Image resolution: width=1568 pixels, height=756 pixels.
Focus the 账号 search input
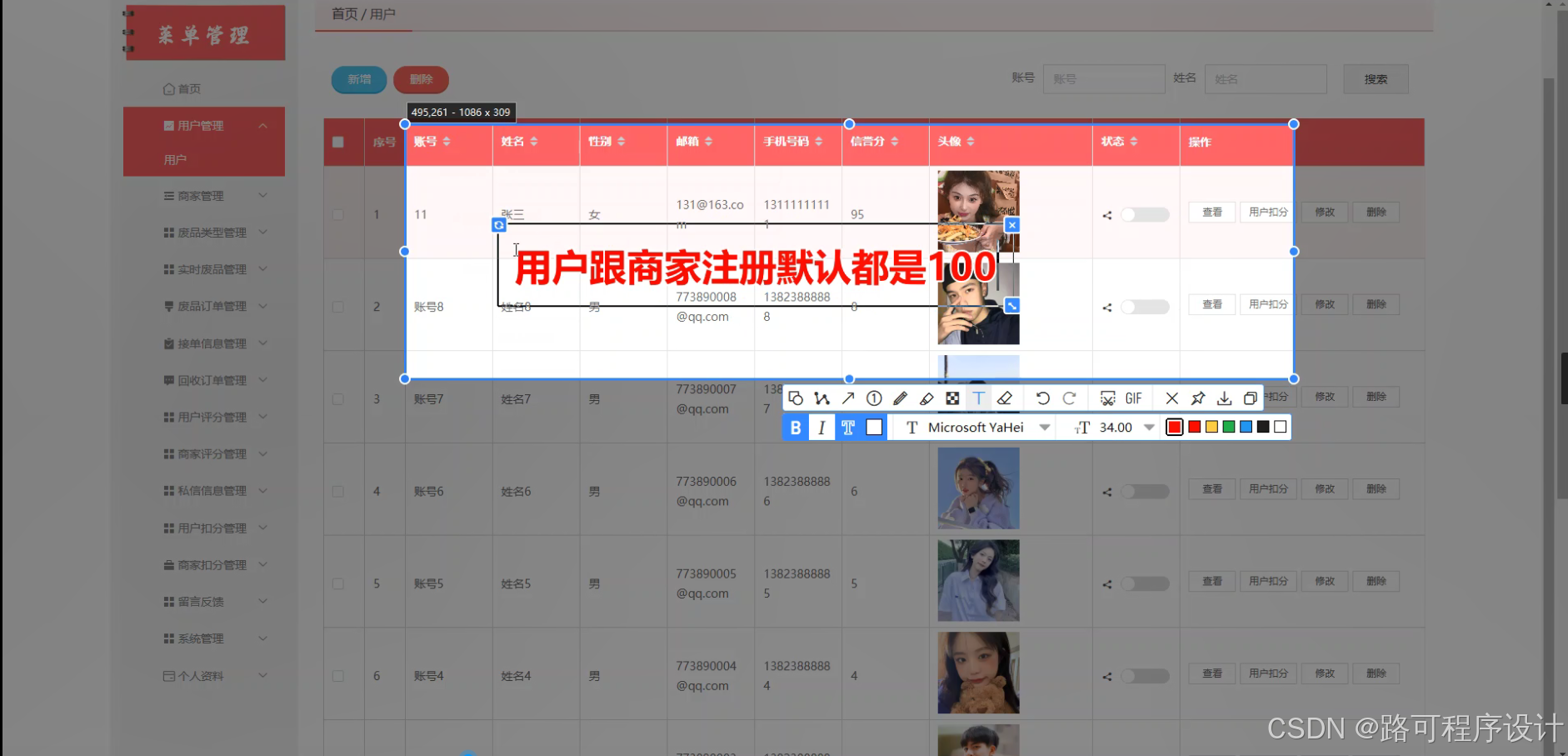(1104, 79)
